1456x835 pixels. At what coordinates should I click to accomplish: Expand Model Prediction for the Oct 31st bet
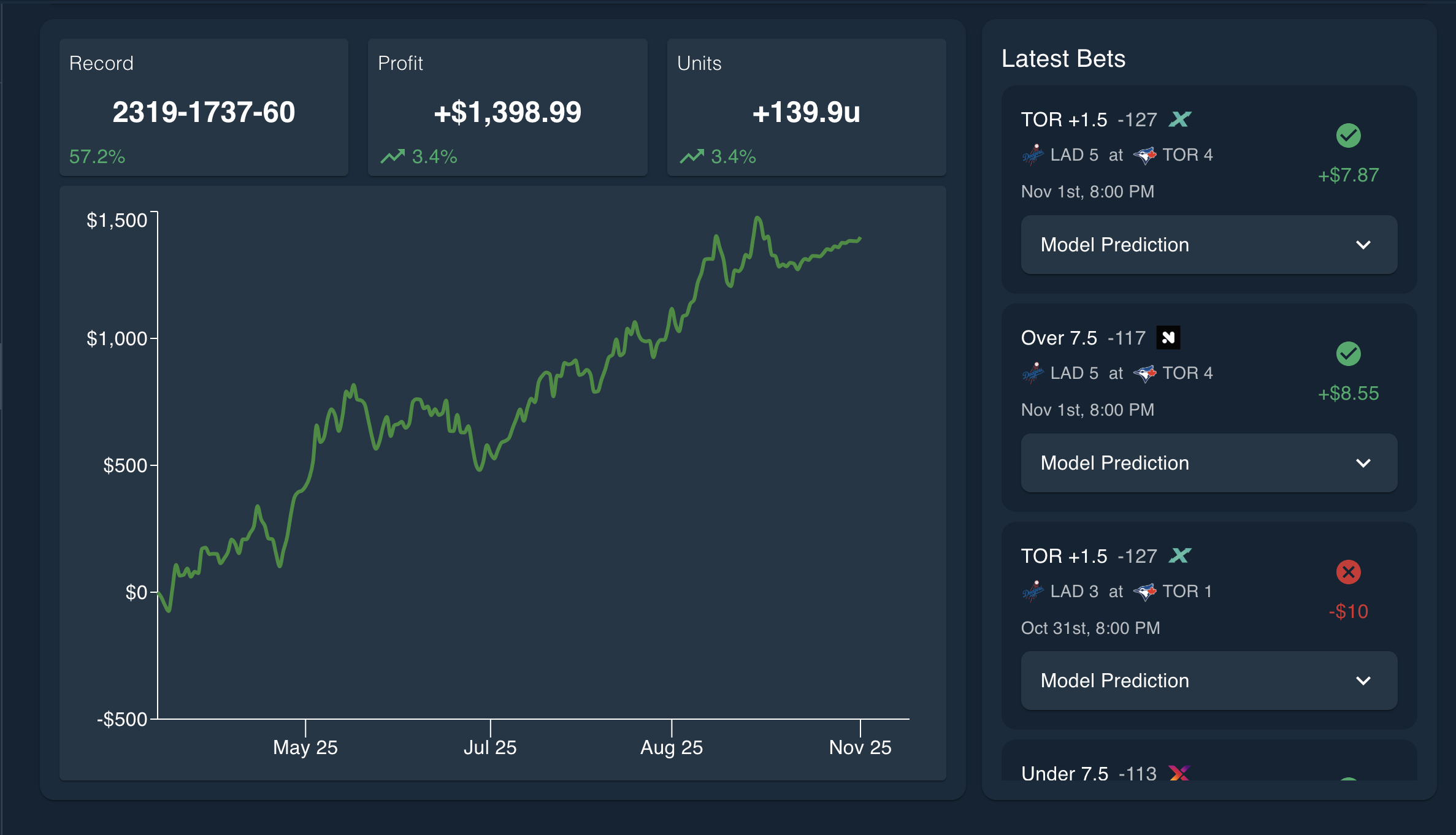pos(1209,681)
